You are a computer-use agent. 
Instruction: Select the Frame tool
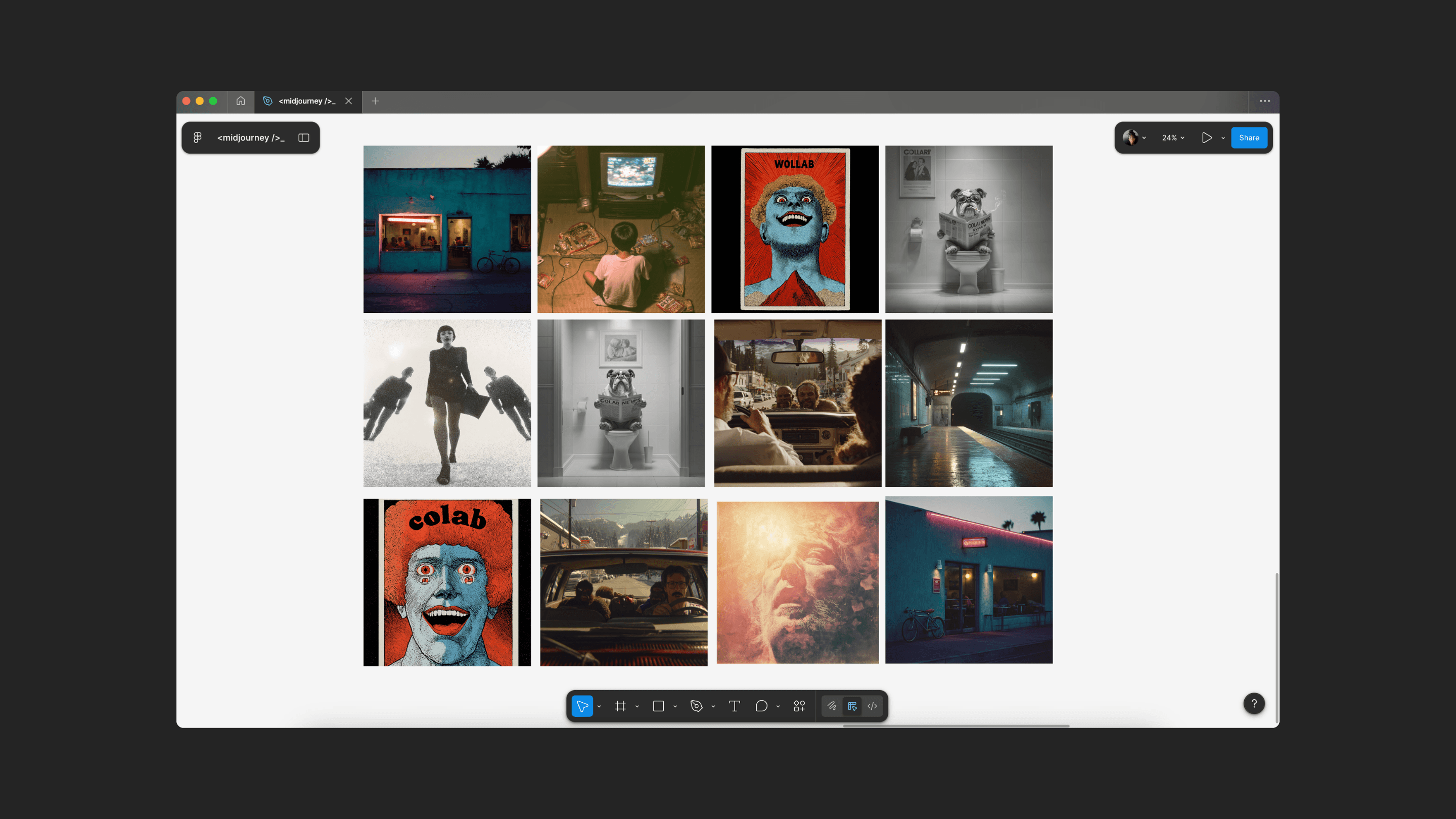click(x=620, y=706)
